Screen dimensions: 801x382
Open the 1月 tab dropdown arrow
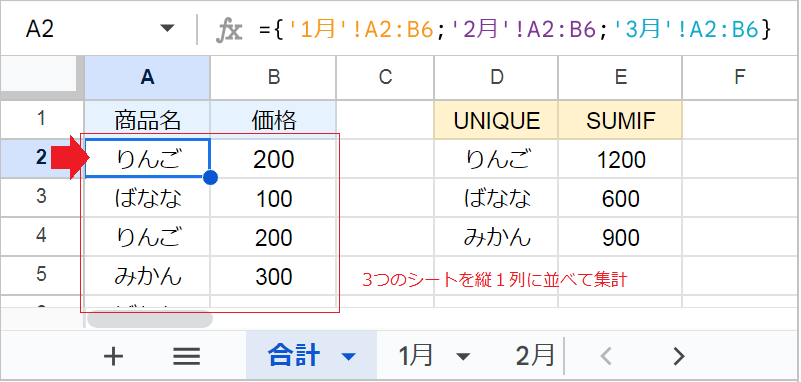(463, 356)
